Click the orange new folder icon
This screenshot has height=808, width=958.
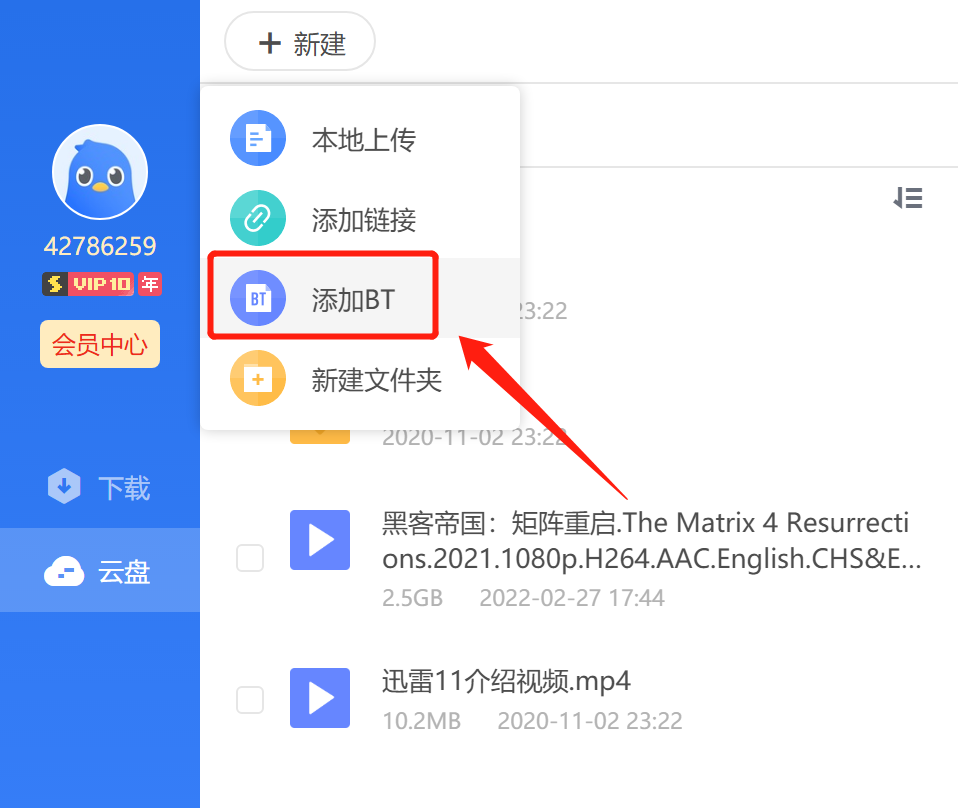coord(258,378)
